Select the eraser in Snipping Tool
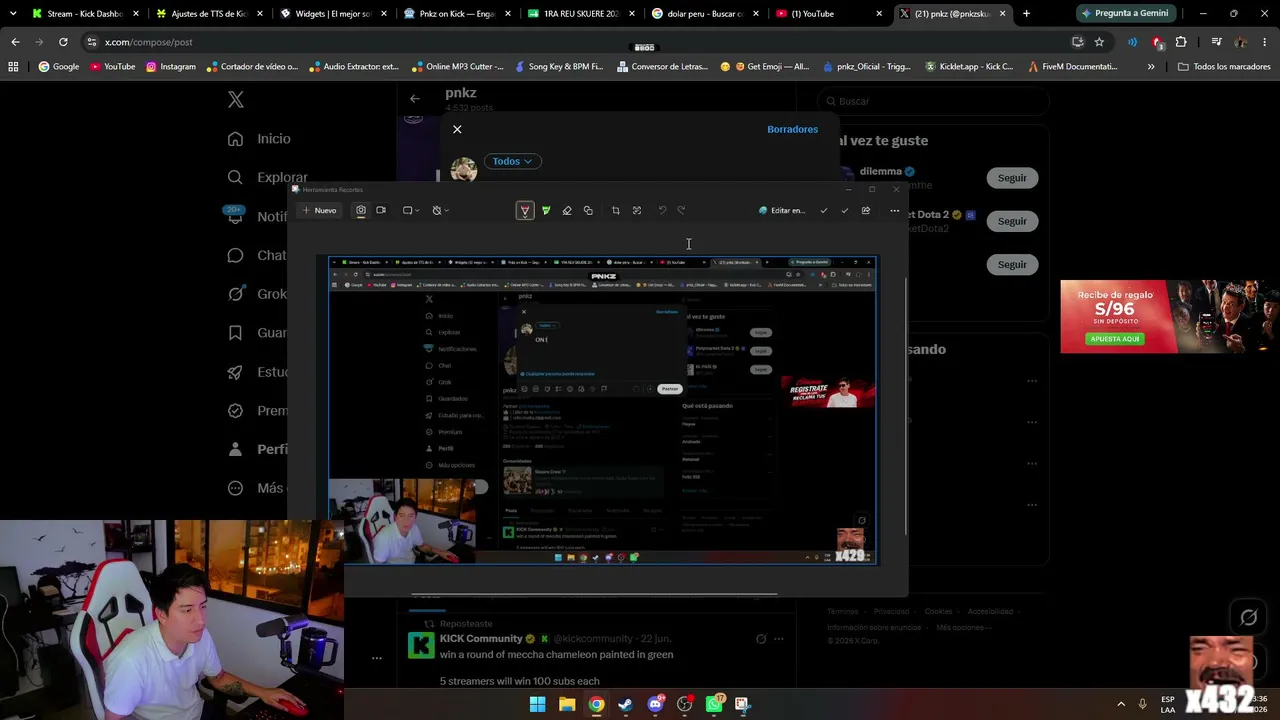 click(567, 210)
